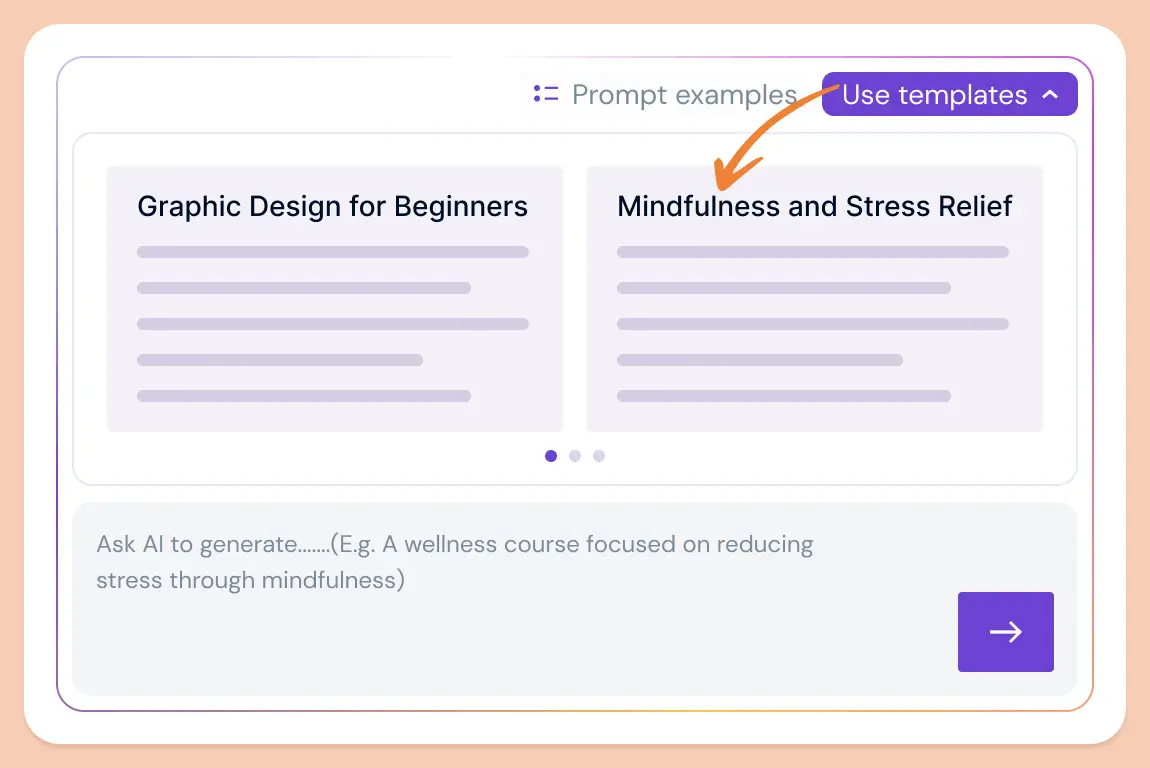This screenshot has width=1150, height=768.
Task: Click the bullet list icon beside Prompt examples
Action: pos(546,94)
